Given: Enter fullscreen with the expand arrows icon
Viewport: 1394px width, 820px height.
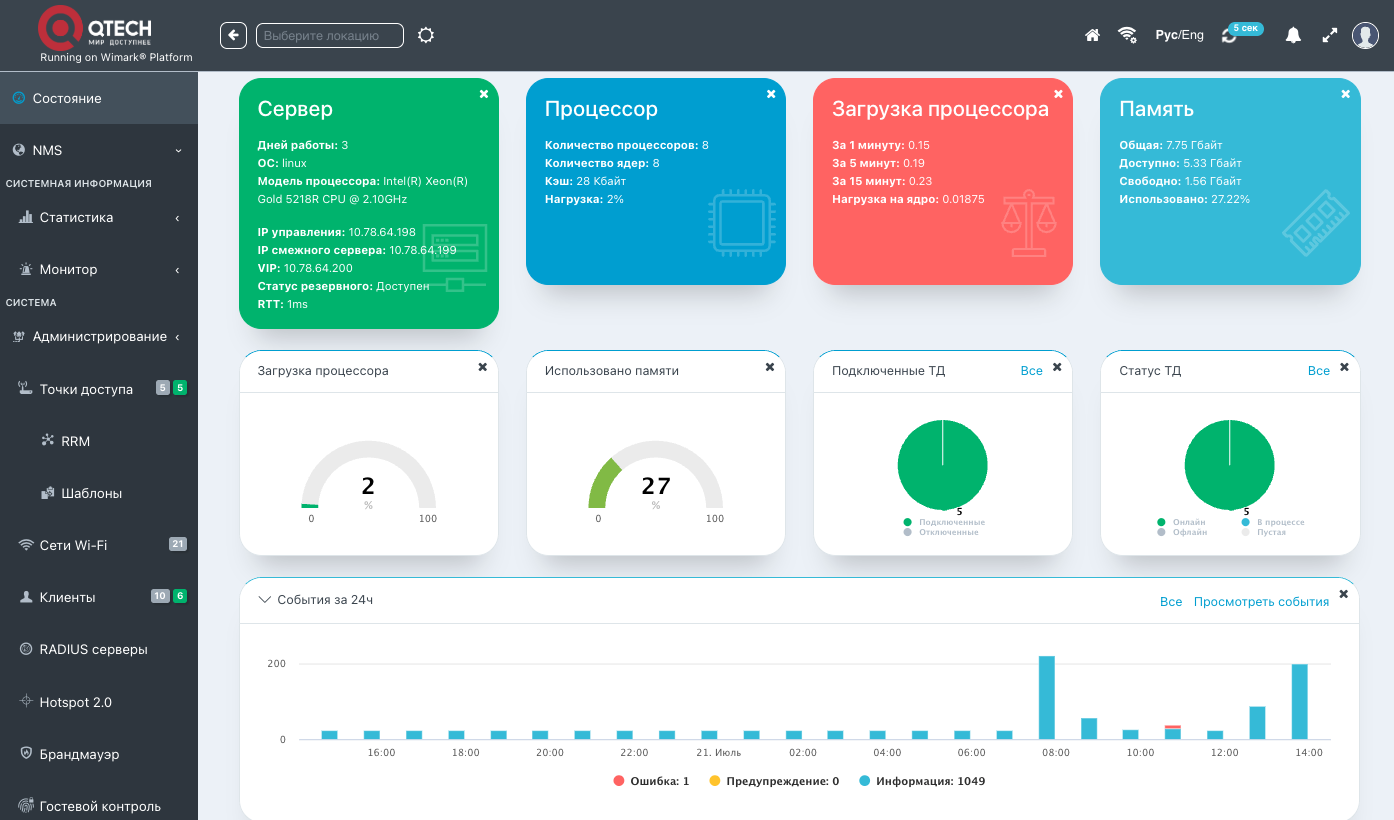Looking at the screenshot, I should [x=1329, y=35].
